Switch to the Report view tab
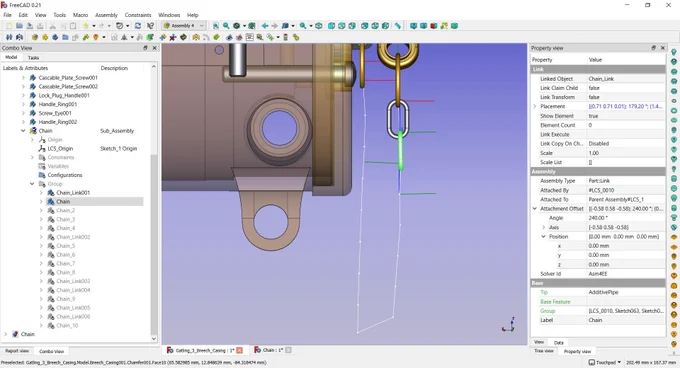 (17, 351)
